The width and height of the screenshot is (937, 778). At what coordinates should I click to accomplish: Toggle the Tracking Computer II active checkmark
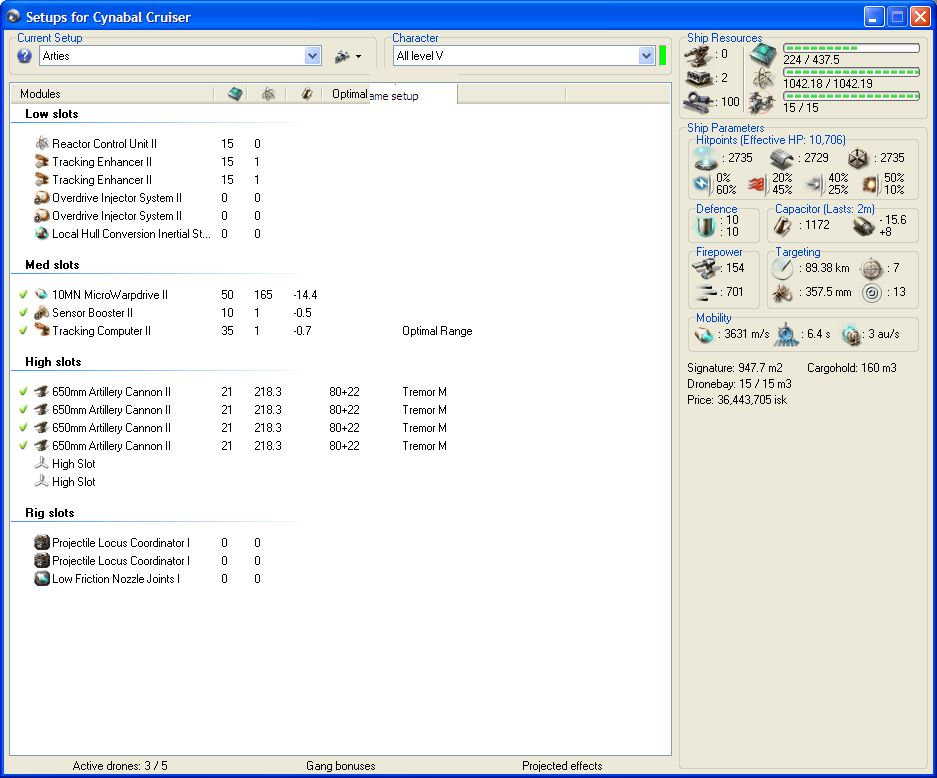(x=23, y=330)
